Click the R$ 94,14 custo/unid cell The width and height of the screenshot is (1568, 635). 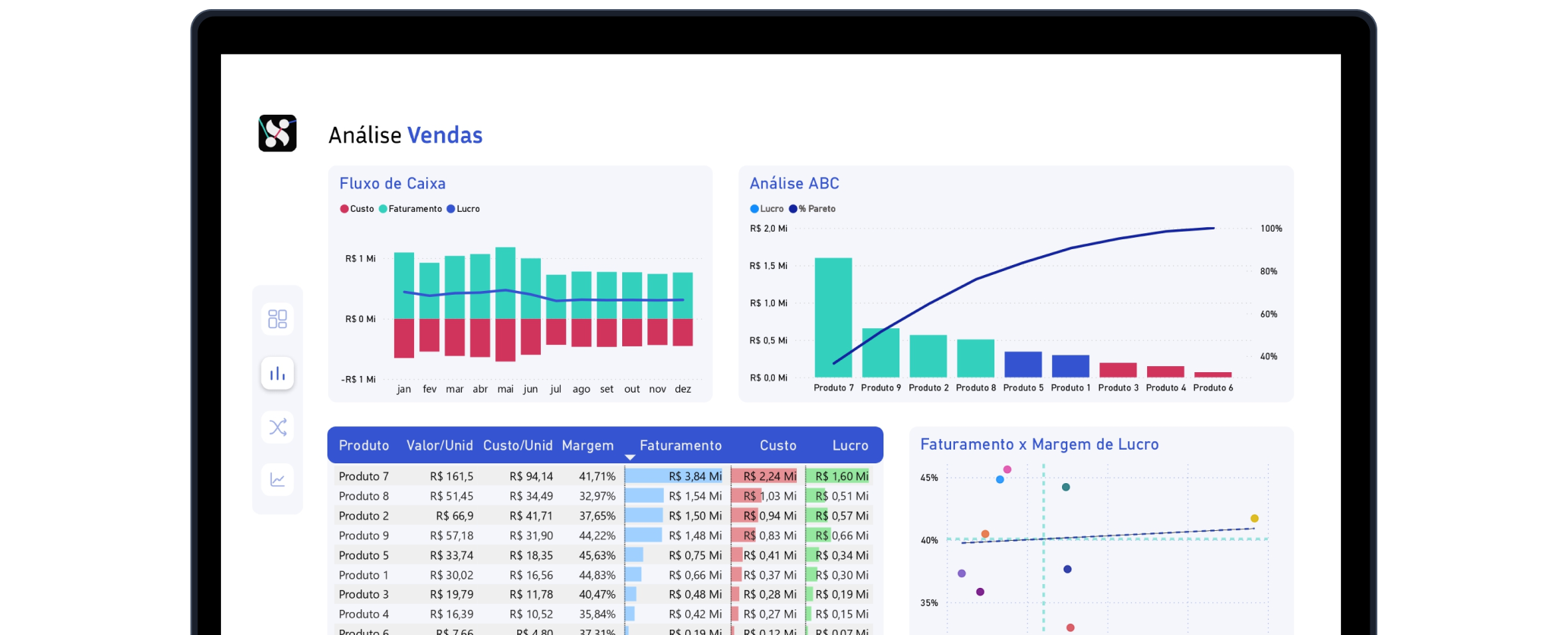click(x=531, y=476)
